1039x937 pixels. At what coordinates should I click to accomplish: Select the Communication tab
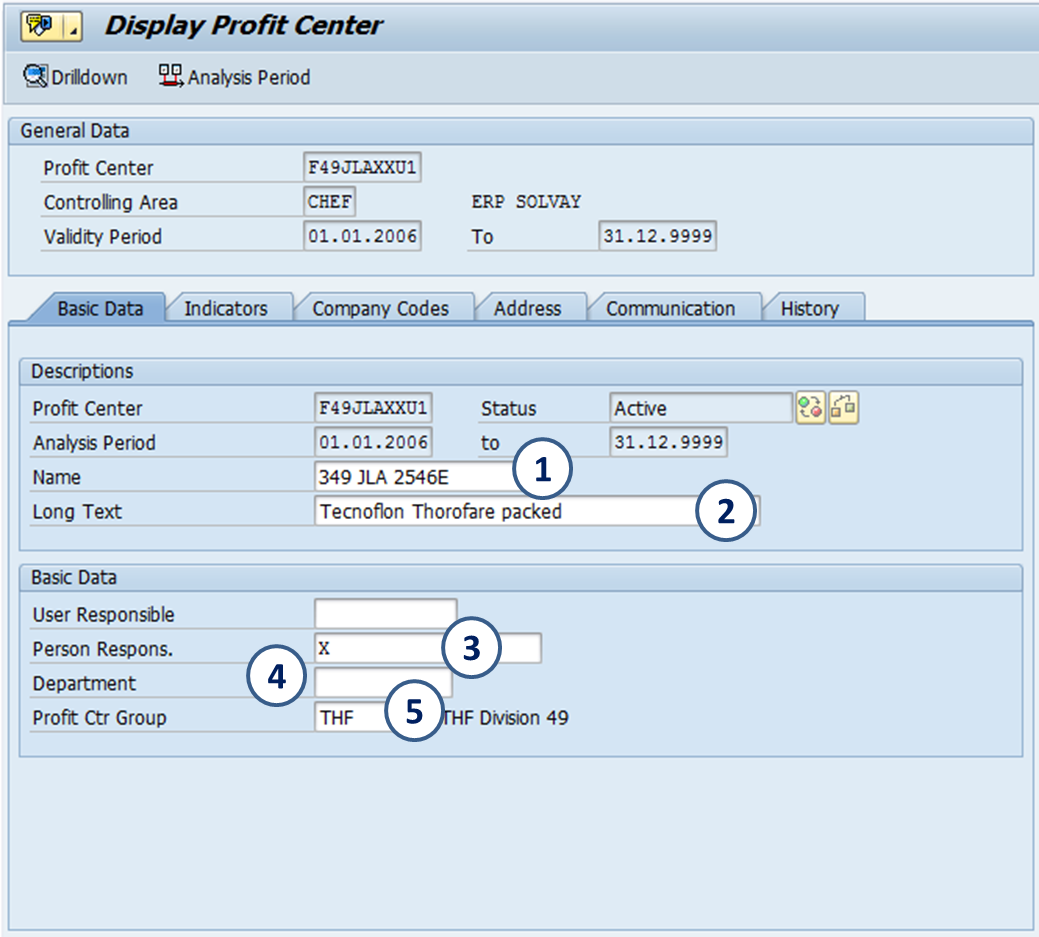[x=670, y=309]
